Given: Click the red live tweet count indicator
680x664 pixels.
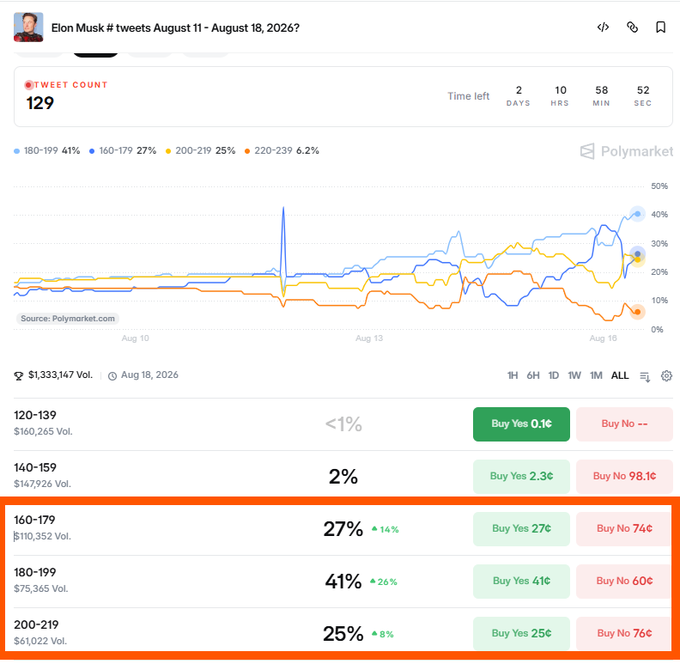Looking at the screenshot, I should pos(29,85).
